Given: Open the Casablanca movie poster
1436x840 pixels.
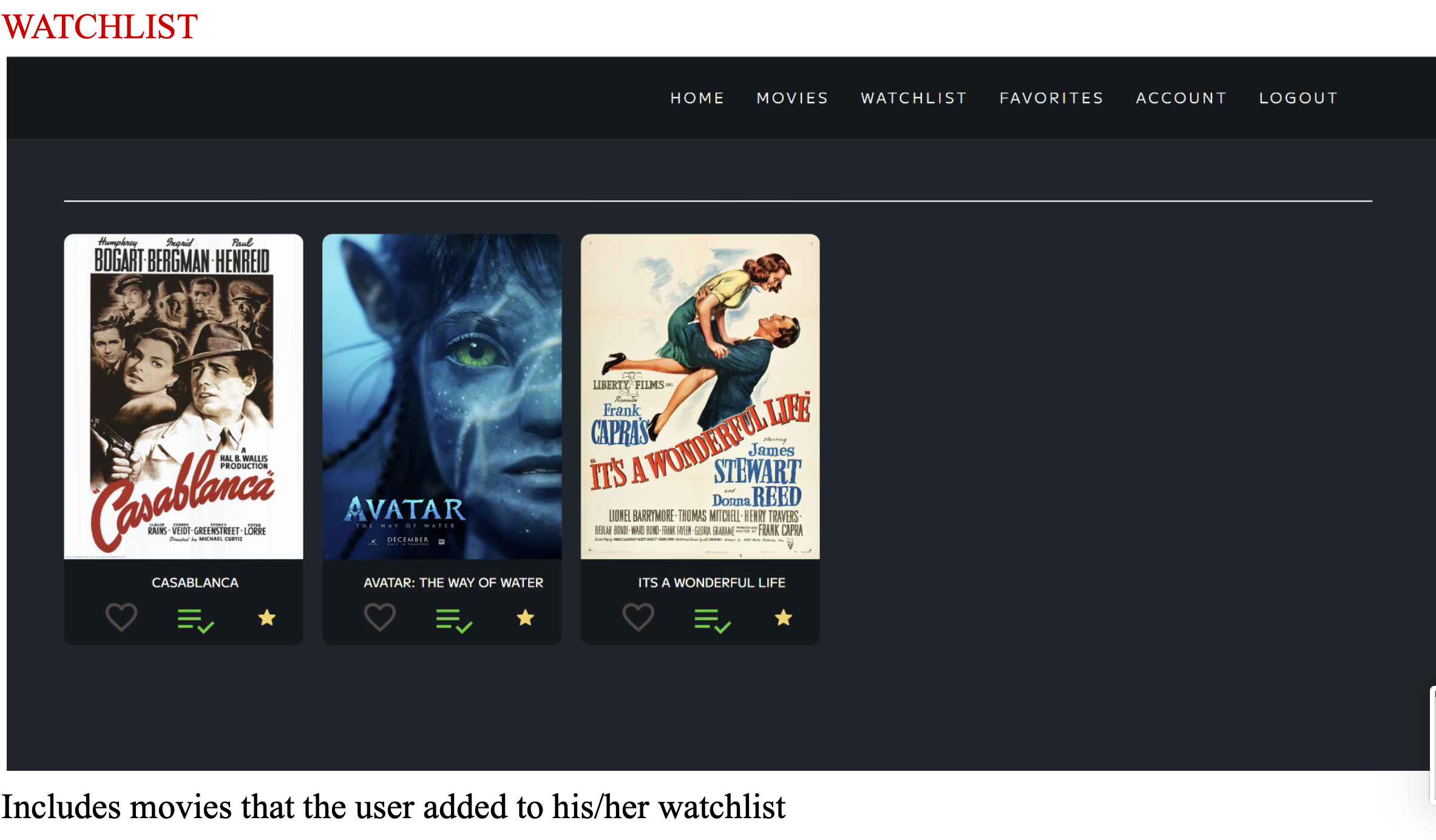Looking at the screenshot, I should click(183, 398).
